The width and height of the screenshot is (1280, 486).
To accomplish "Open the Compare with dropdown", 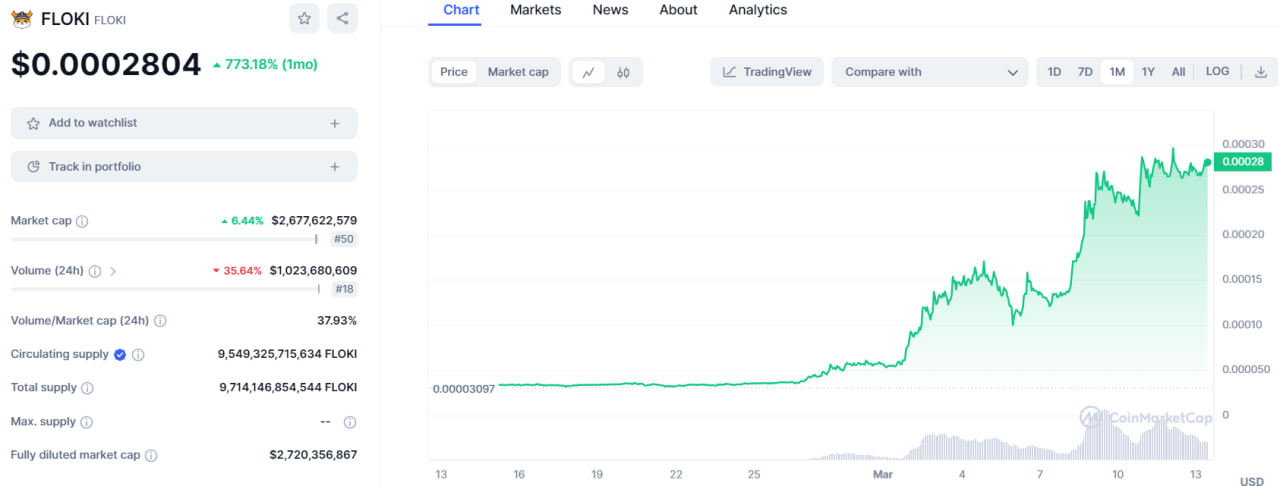I will tap(929, 72).
